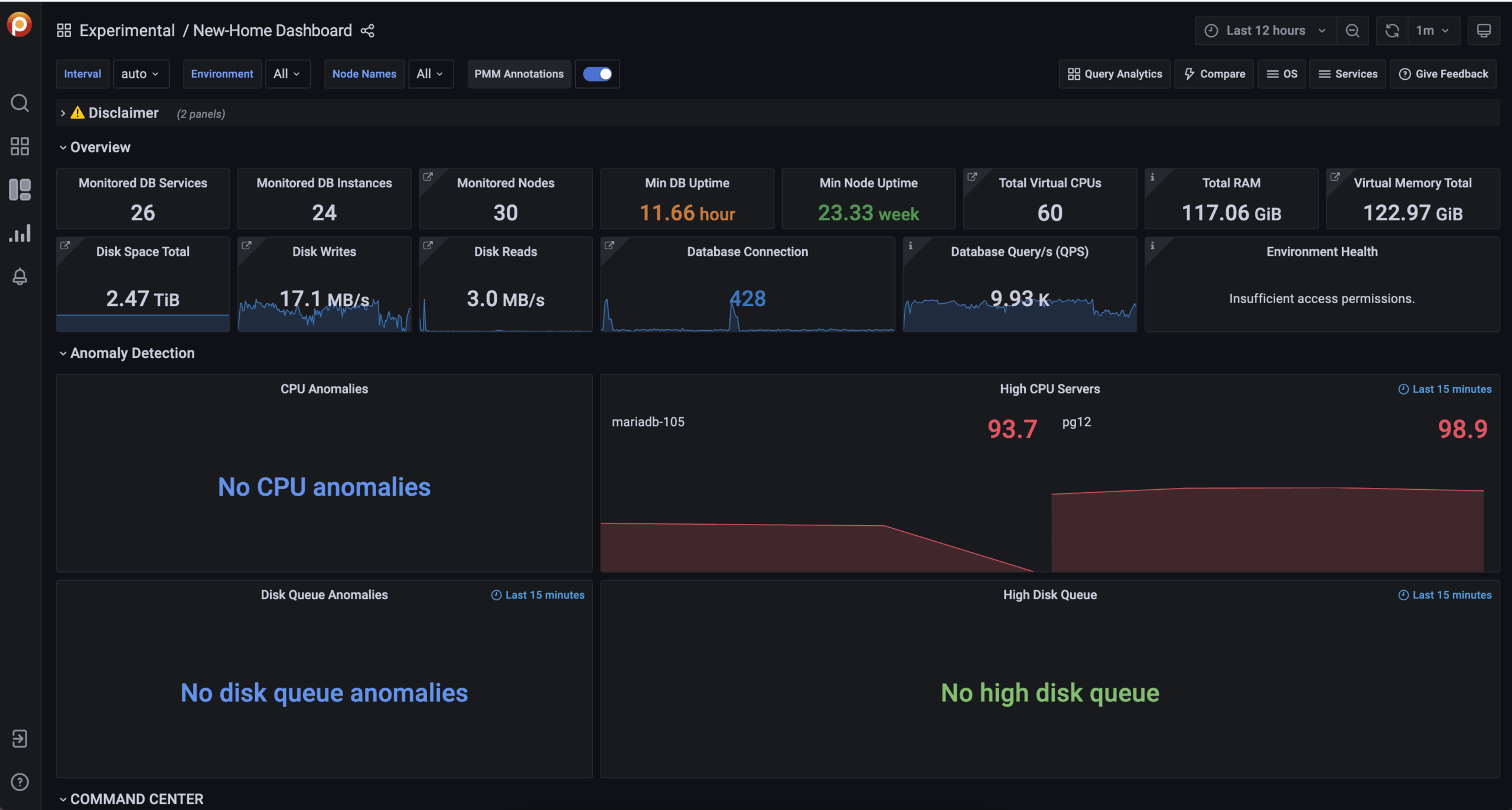The image size is (1512, 810).
Task: Toggle the PMM Annotations switch
Action: 597,74
